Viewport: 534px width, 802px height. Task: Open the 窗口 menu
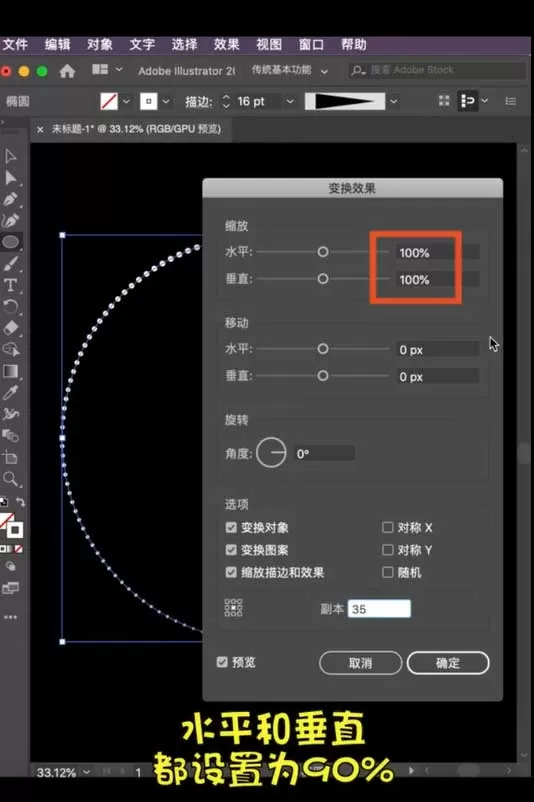(x=312, y=44)
